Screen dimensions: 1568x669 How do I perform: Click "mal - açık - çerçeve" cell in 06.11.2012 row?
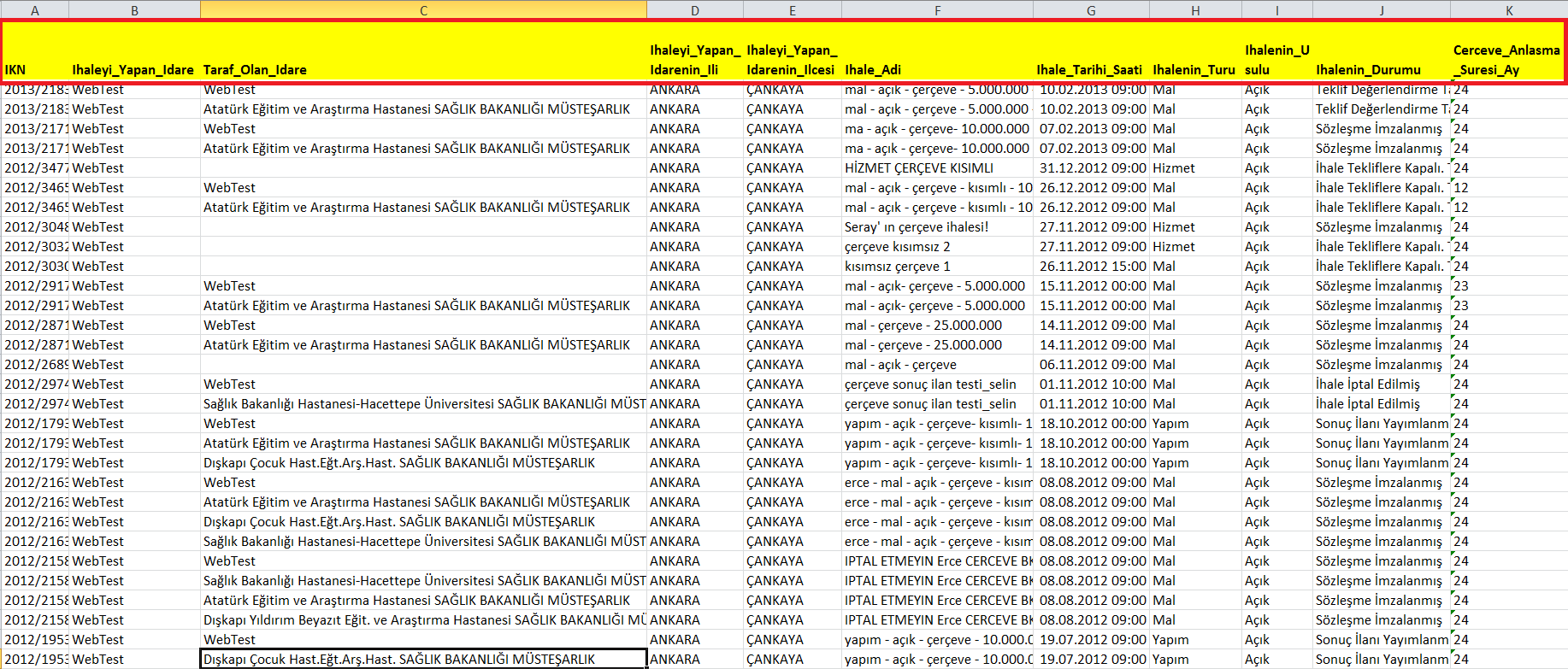(937, 365)
